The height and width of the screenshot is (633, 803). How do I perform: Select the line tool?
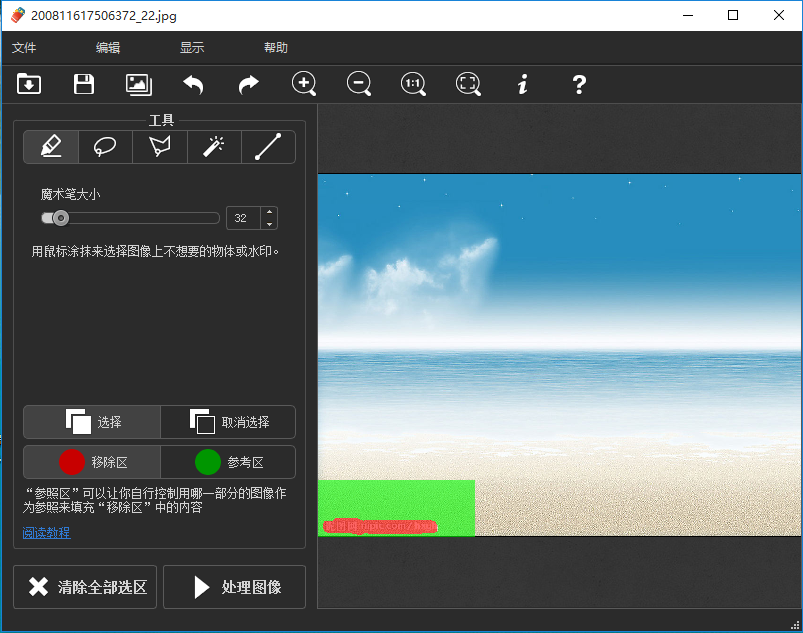[x=268, y=147]
